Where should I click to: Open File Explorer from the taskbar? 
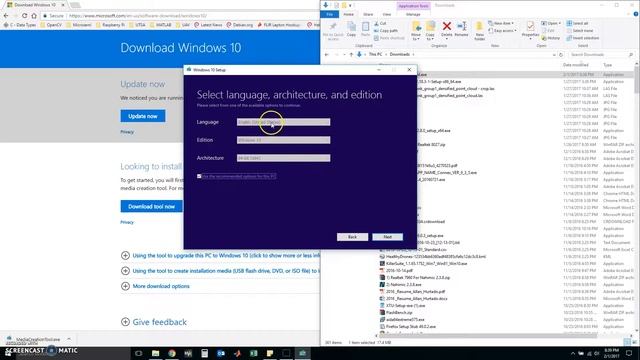click(x=155, y=353)
